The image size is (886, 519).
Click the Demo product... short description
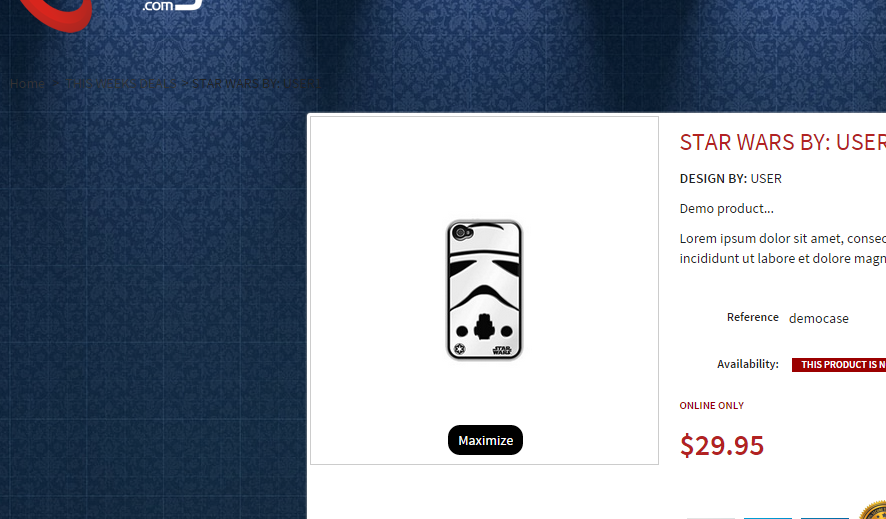[727, 208]
